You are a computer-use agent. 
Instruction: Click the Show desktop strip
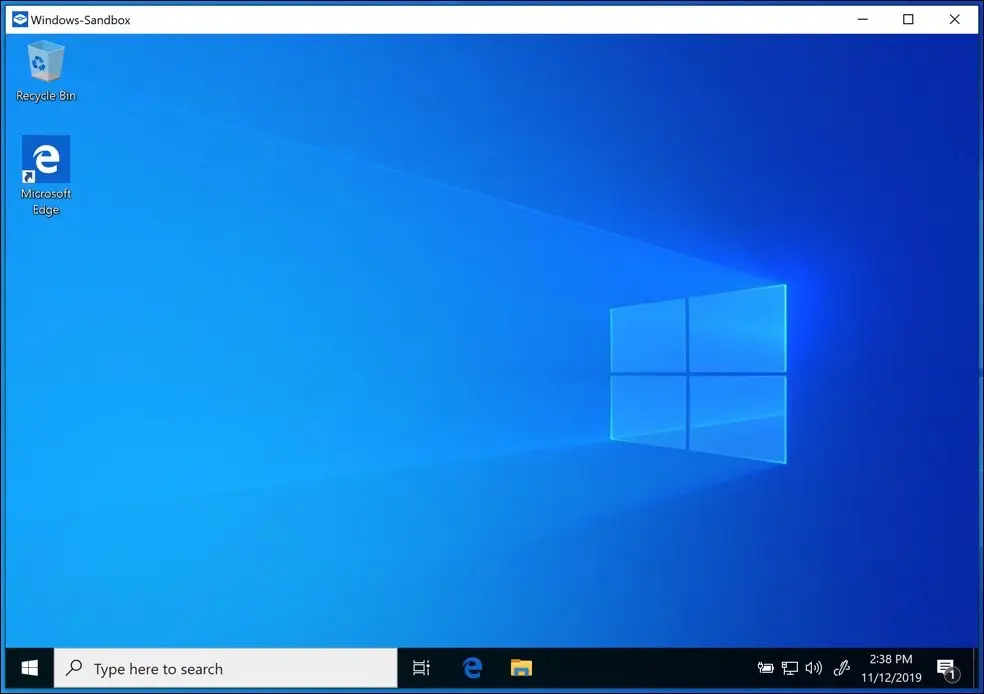(x=975, y=668)
